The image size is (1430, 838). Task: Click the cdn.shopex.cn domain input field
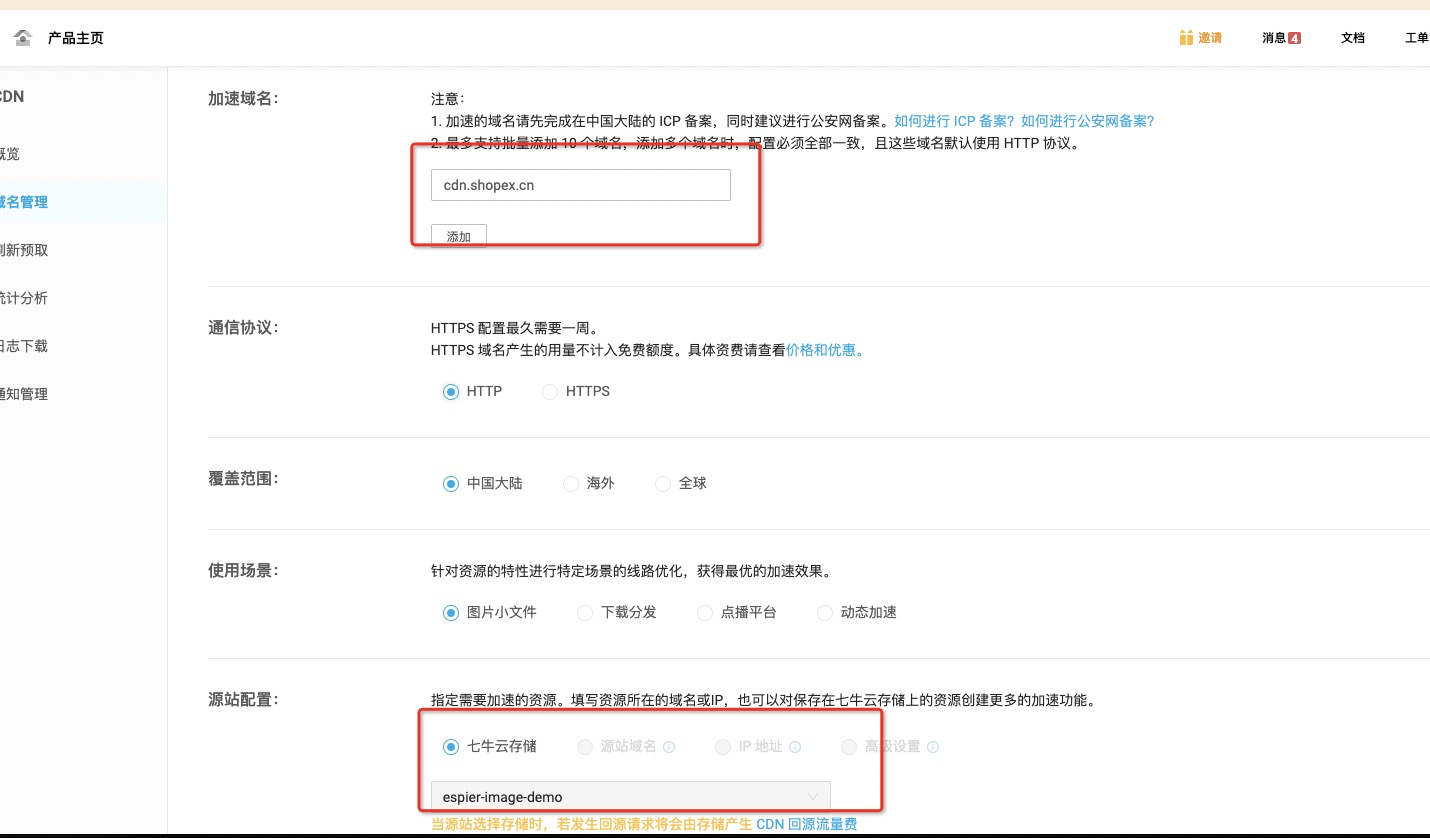580,185
